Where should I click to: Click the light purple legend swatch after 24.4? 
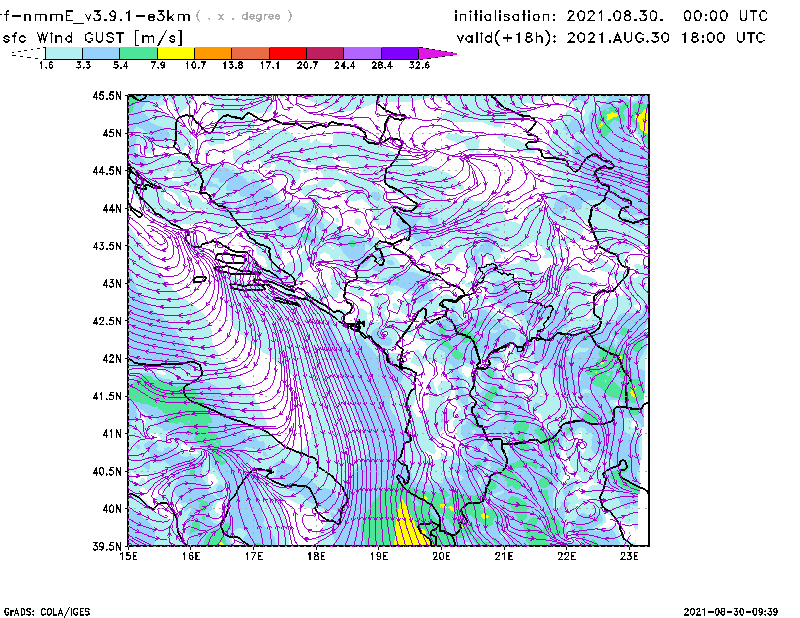[x=362, y=53]
